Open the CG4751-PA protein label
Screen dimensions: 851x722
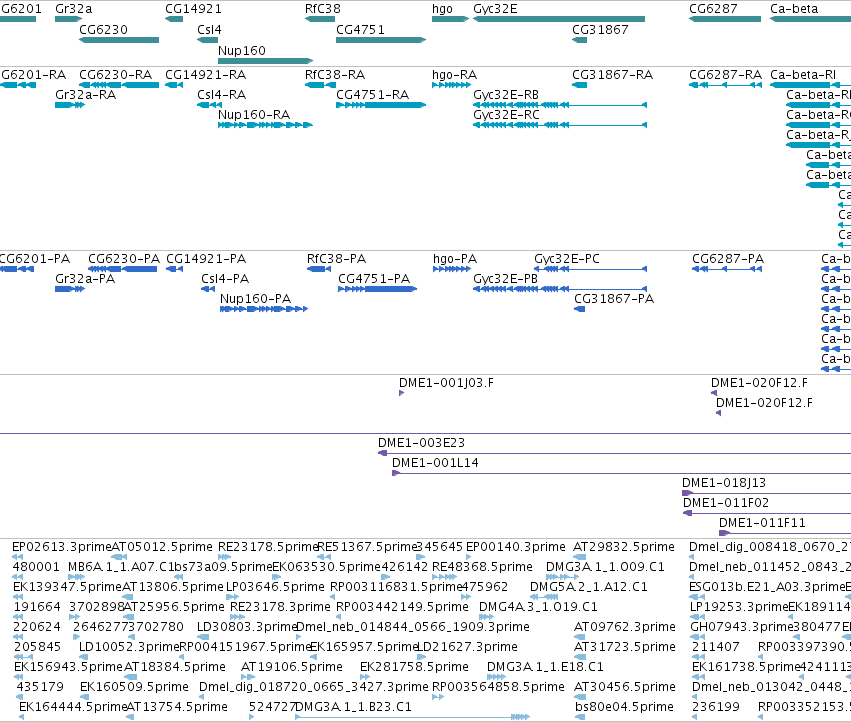click(x=374, y=279)
